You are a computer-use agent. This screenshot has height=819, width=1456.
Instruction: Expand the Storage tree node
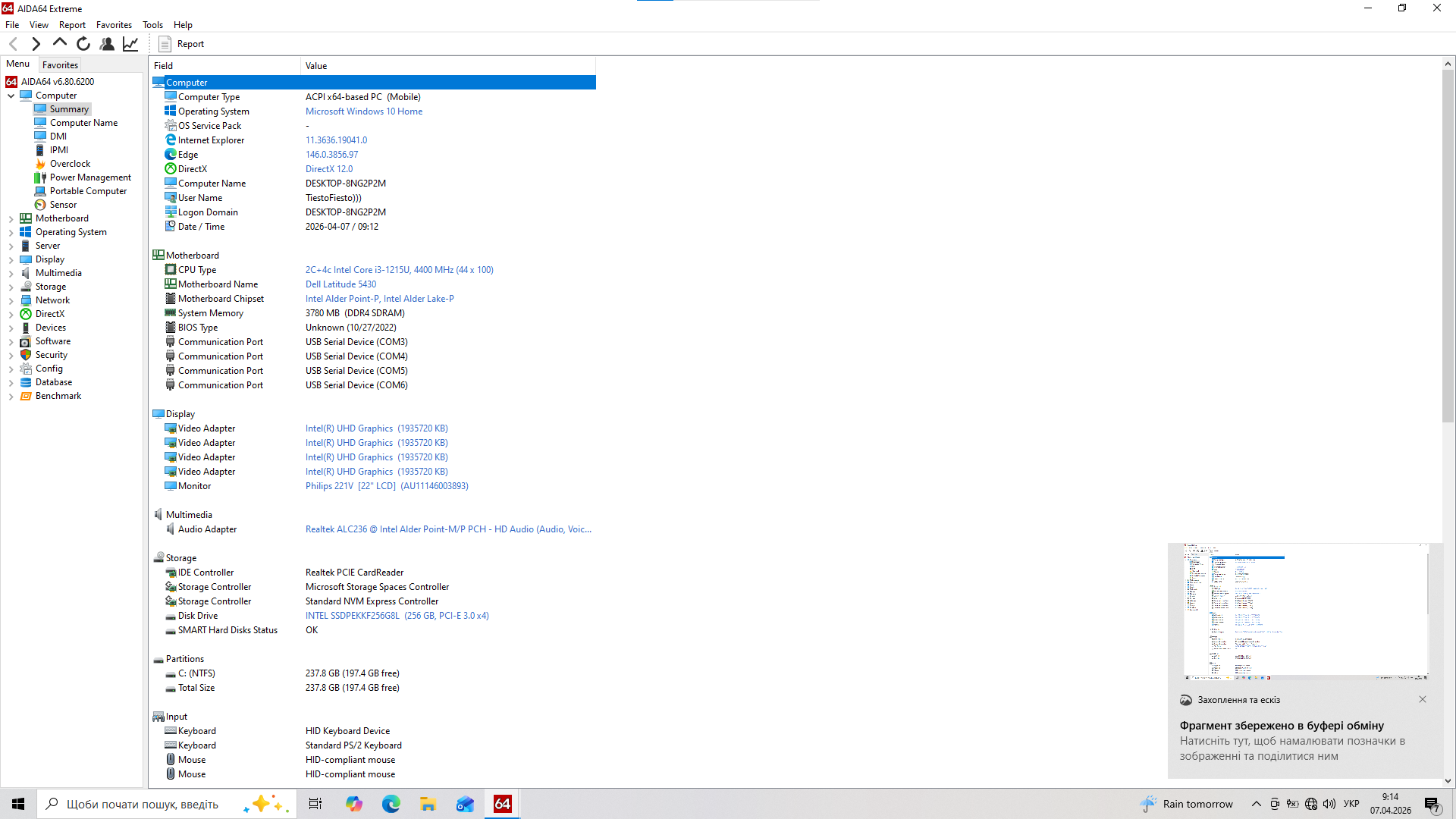pyautogui.click(x=11, y=287)
